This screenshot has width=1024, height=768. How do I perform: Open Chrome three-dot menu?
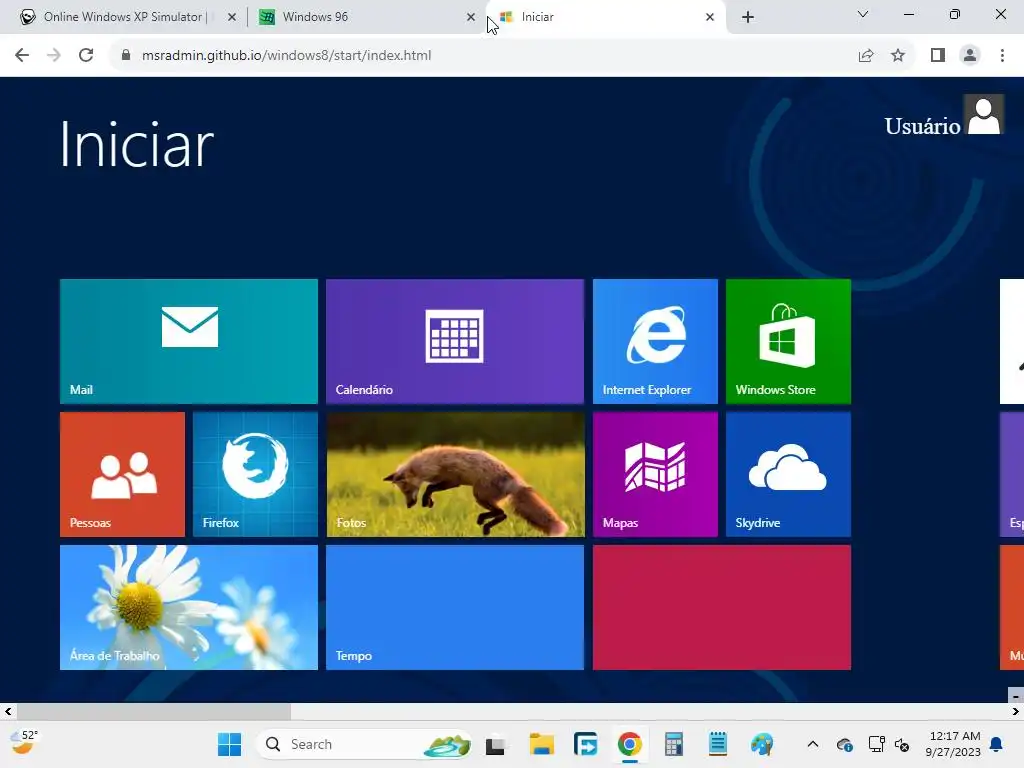click(1002, 56)
